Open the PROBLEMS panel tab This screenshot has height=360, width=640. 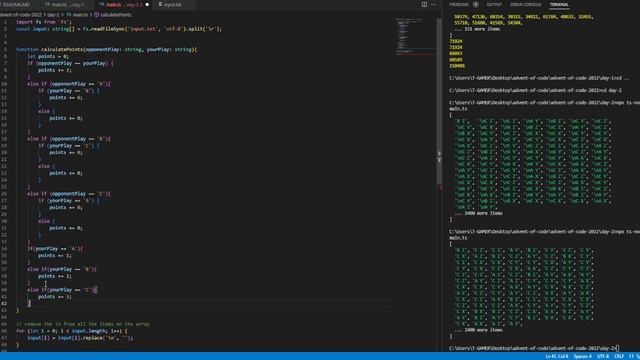459,4
